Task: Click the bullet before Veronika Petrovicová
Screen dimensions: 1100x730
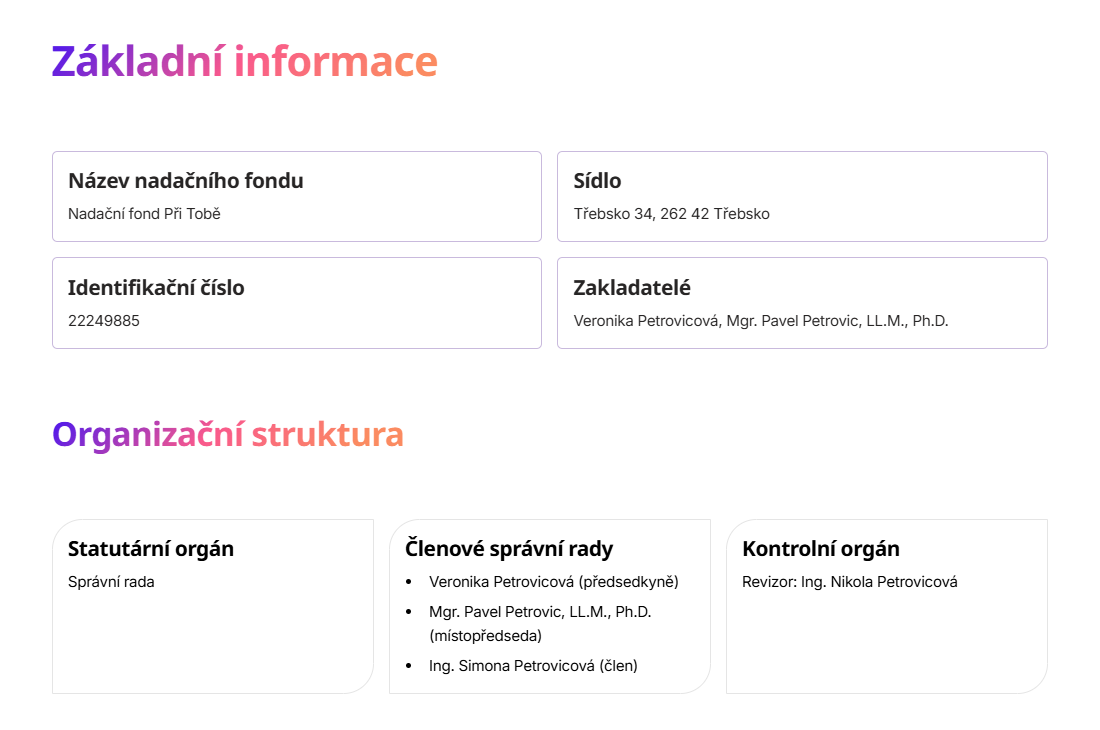Action: [x=408, y=582]
